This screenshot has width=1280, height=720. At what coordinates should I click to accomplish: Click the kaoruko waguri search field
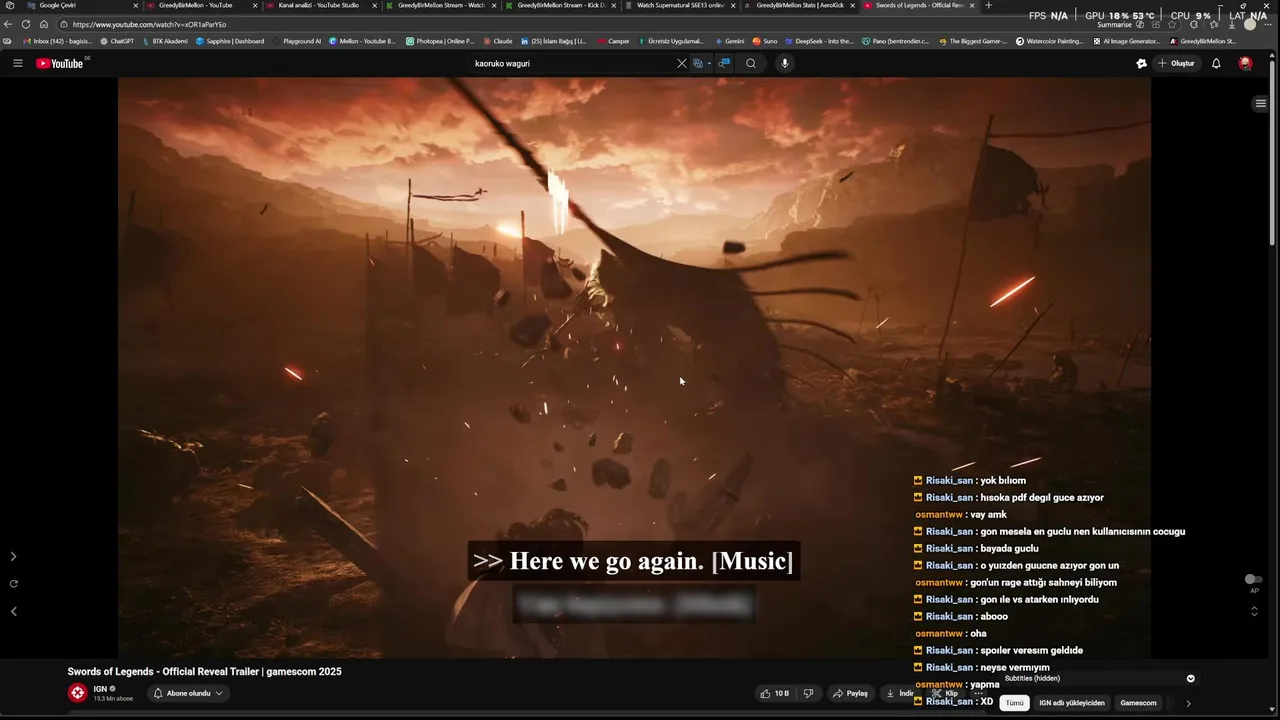pos(570,63)
